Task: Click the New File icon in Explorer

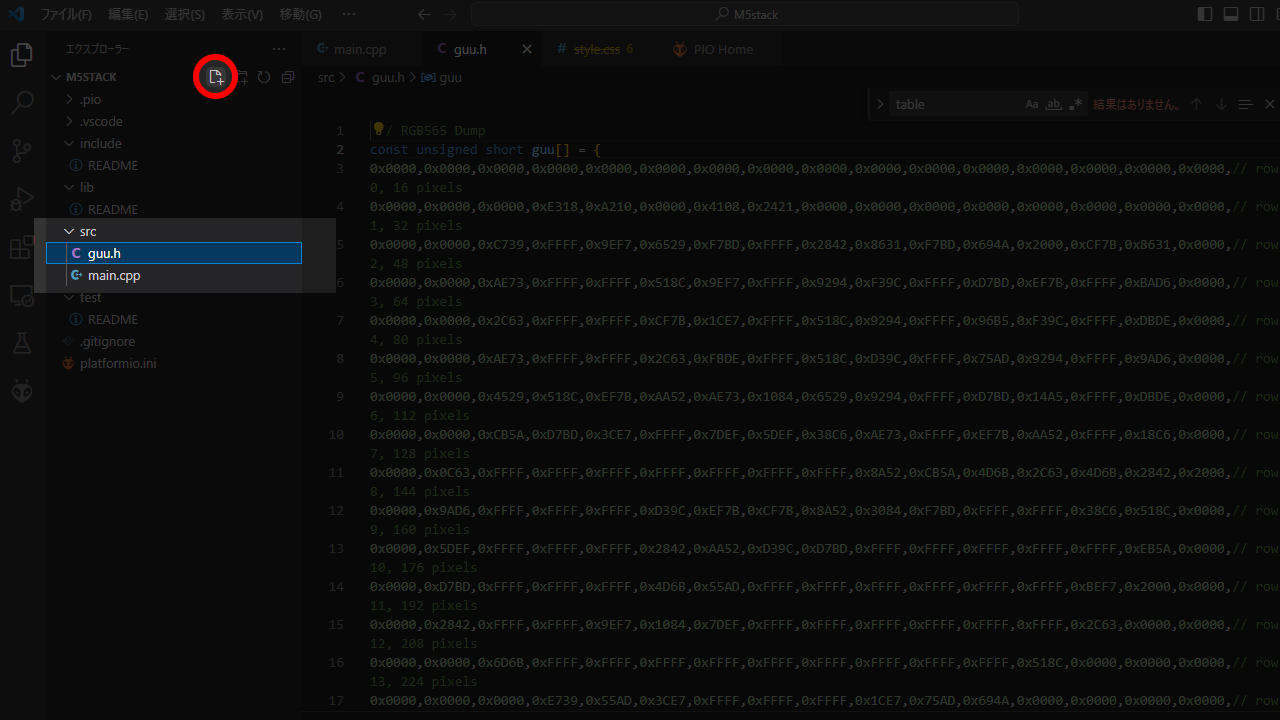Action: pos(215,78)
